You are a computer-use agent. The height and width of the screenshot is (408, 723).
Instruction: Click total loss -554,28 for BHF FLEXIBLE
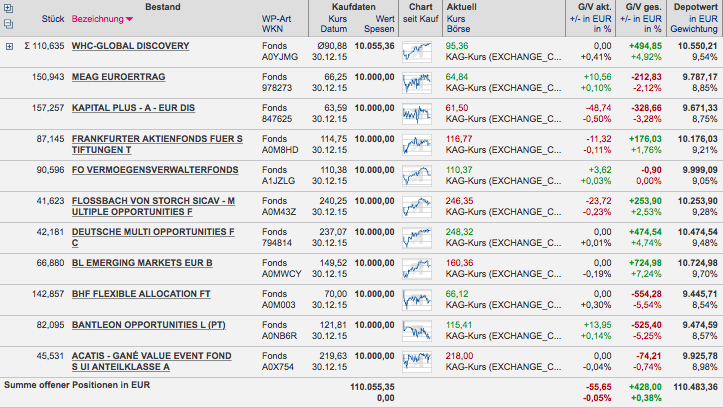[x=646, y=294]
